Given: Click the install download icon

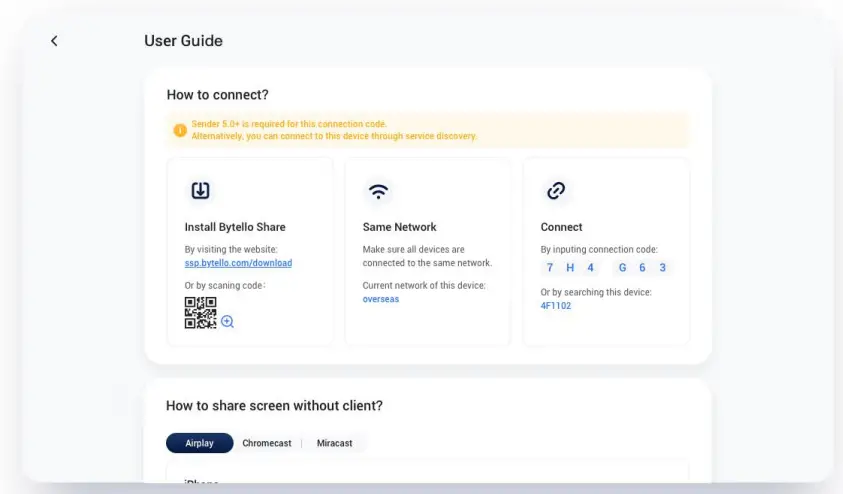Looking at the screenshot, I should [200, 190].
